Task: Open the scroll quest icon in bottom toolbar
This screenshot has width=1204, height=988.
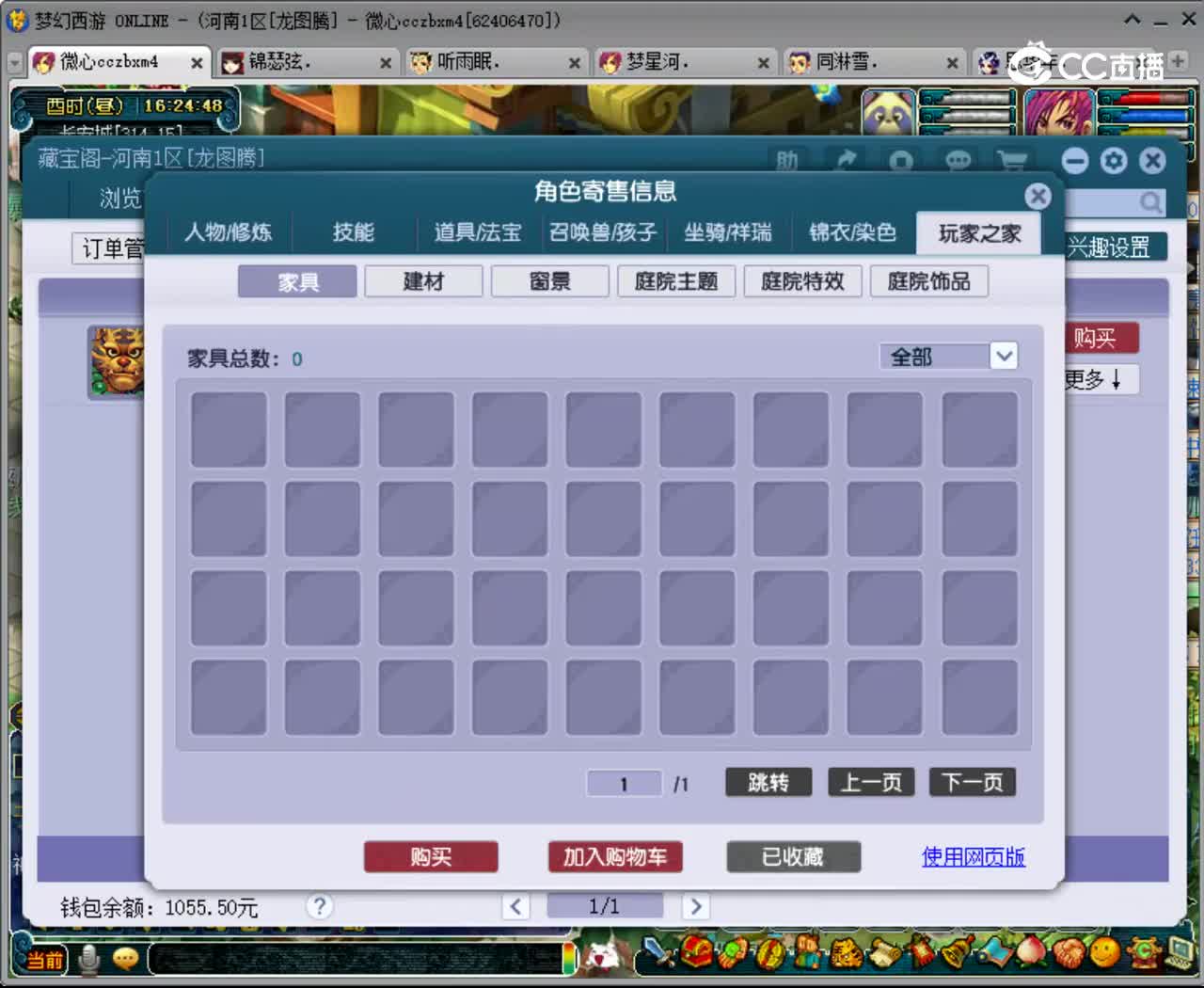Action: (886, 952)
